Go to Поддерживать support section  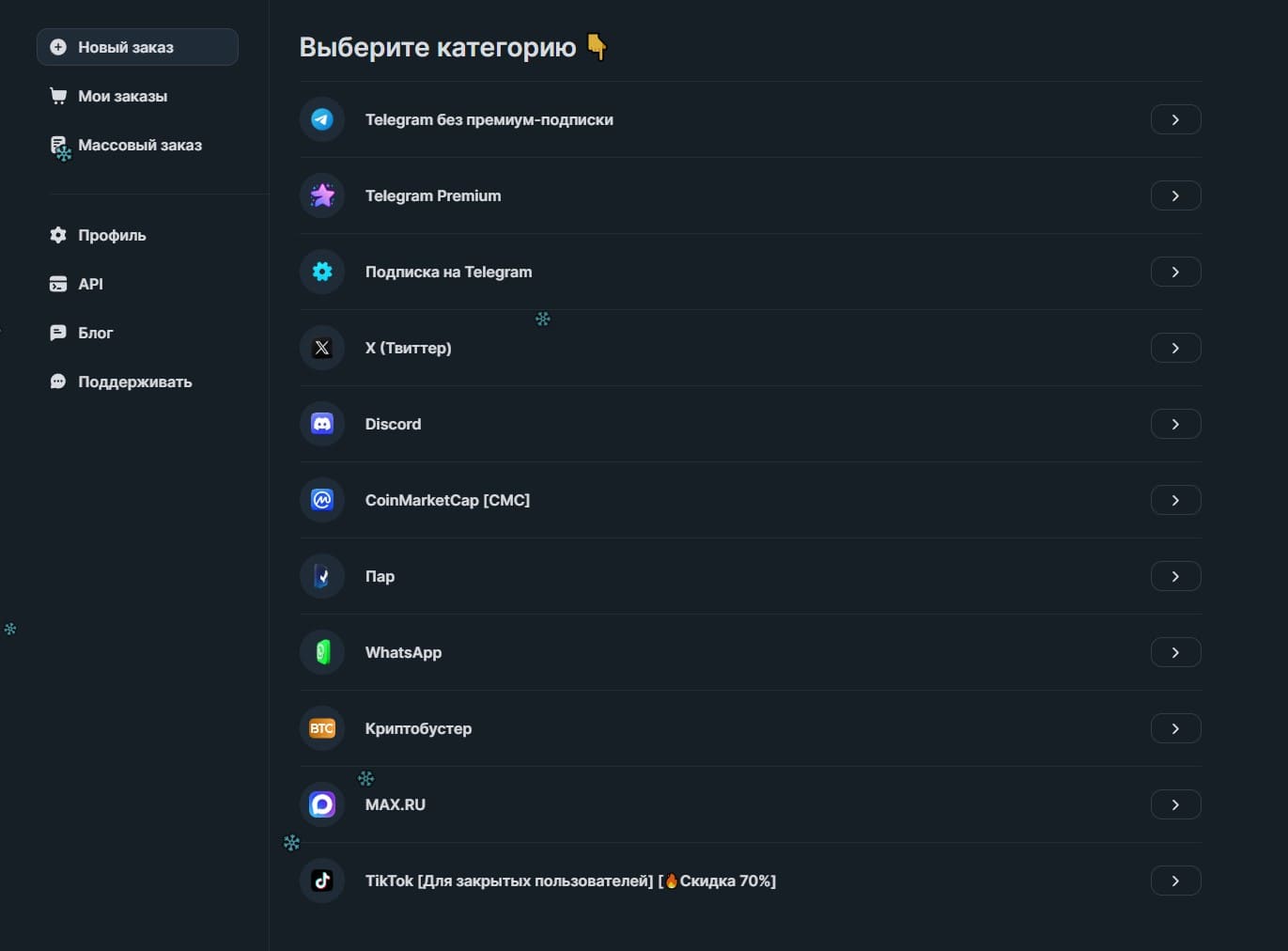tap(134, 382)
